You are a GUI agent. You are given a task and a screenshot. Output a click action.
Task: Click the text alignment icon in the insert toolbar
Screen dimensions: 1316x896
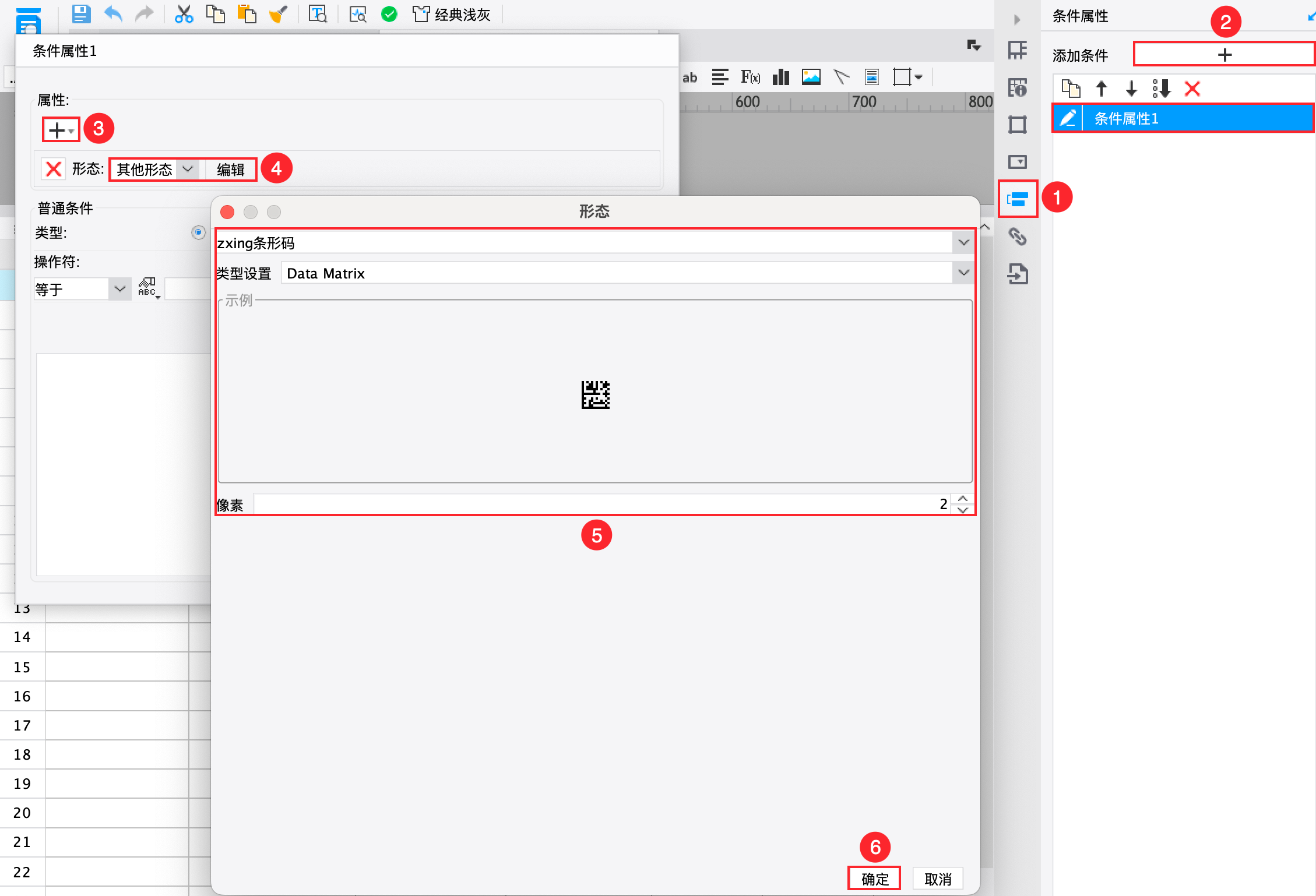click(x=720, y=77)
